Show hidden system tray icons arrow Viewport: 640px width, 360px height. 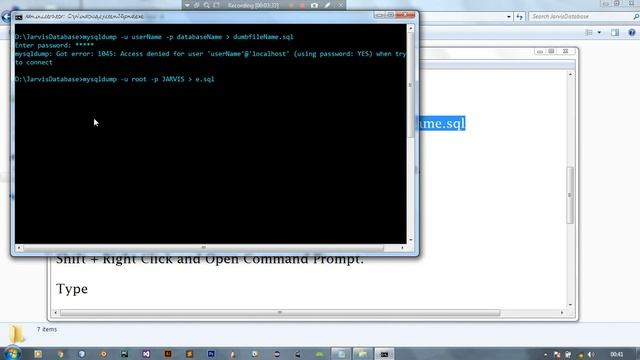[x=545, y=355]
